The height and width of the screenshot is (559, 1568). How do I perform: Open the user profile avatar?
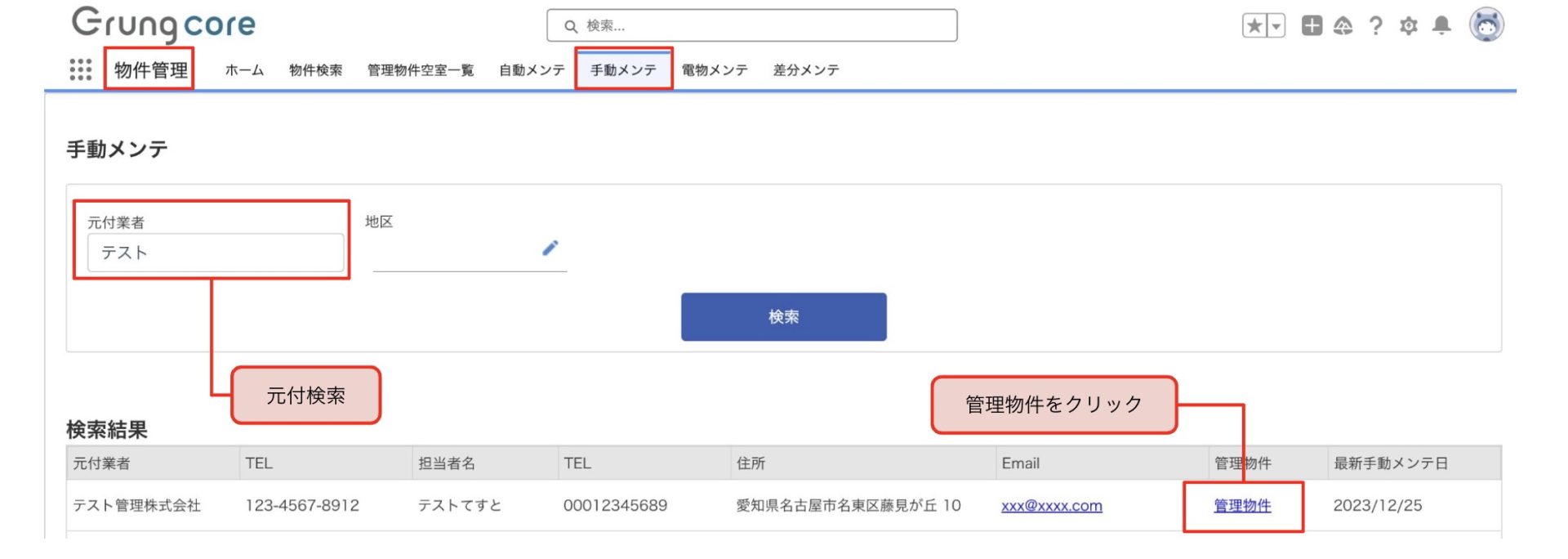click(x=1486, y=25)
